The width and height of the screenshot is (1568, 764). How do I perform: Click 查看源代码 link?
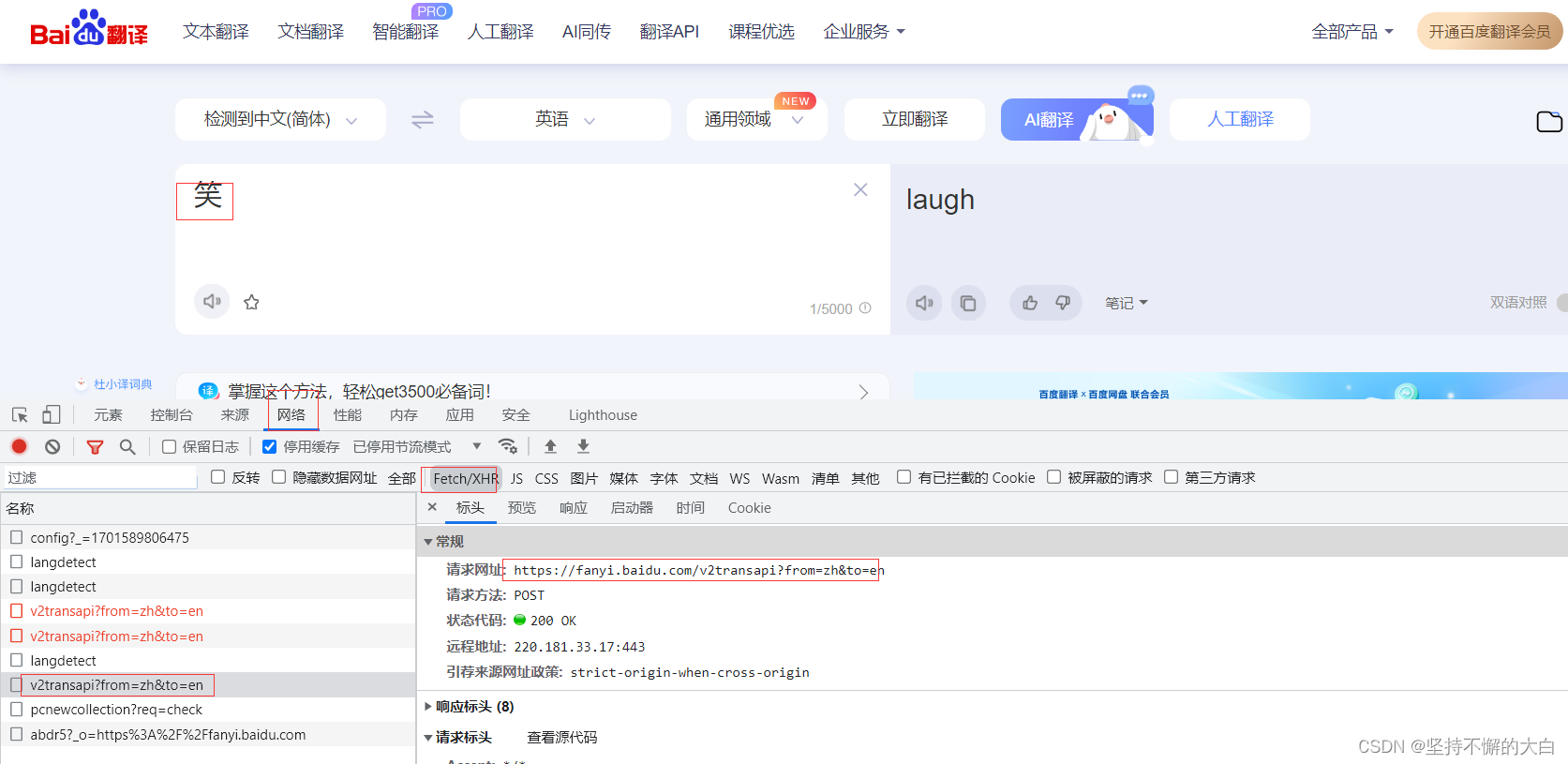click(562, 738)
